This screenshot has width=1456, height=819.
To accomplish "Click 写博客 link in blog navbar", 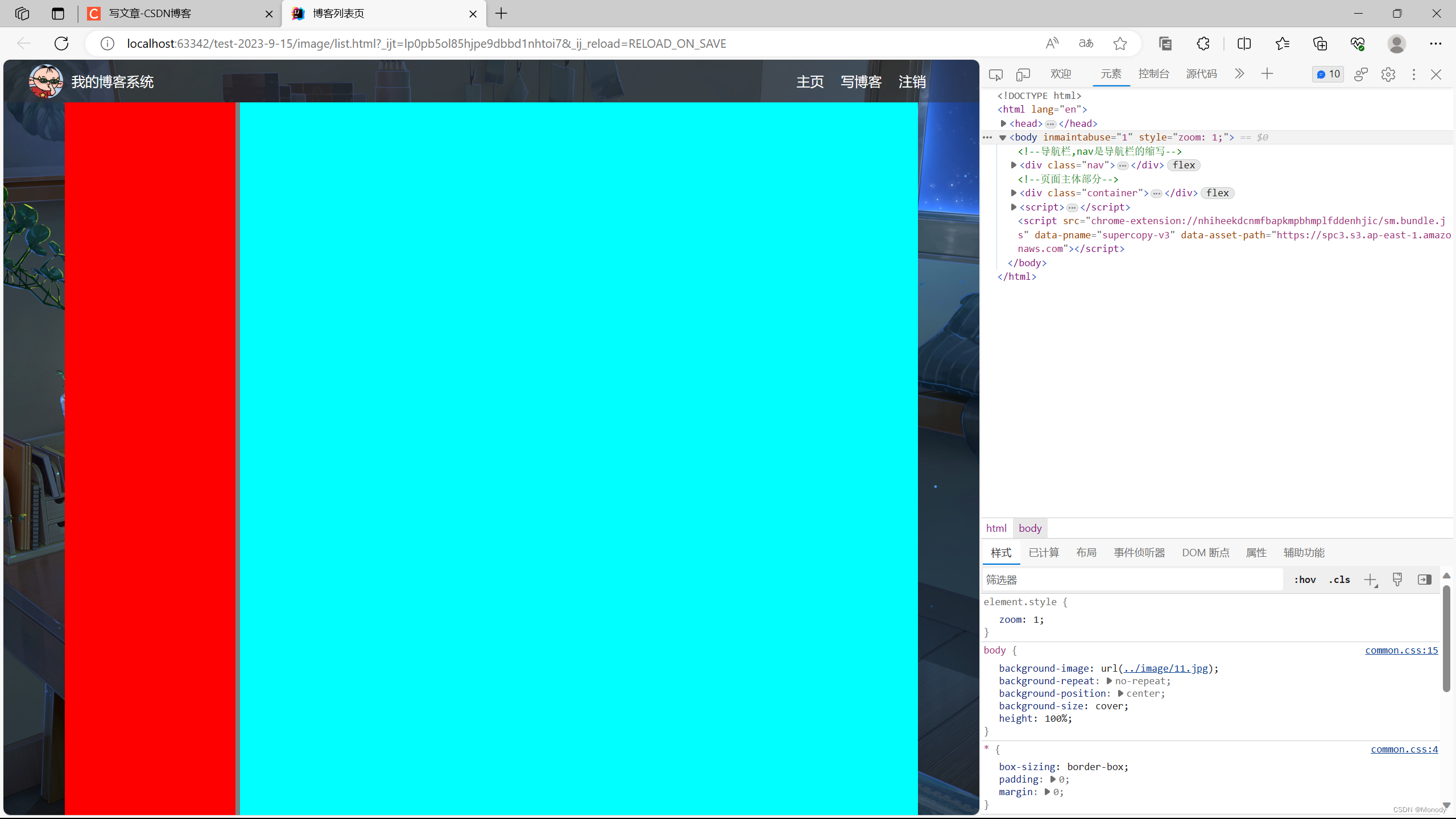I will pyautogui.click(x=861, y=82).
